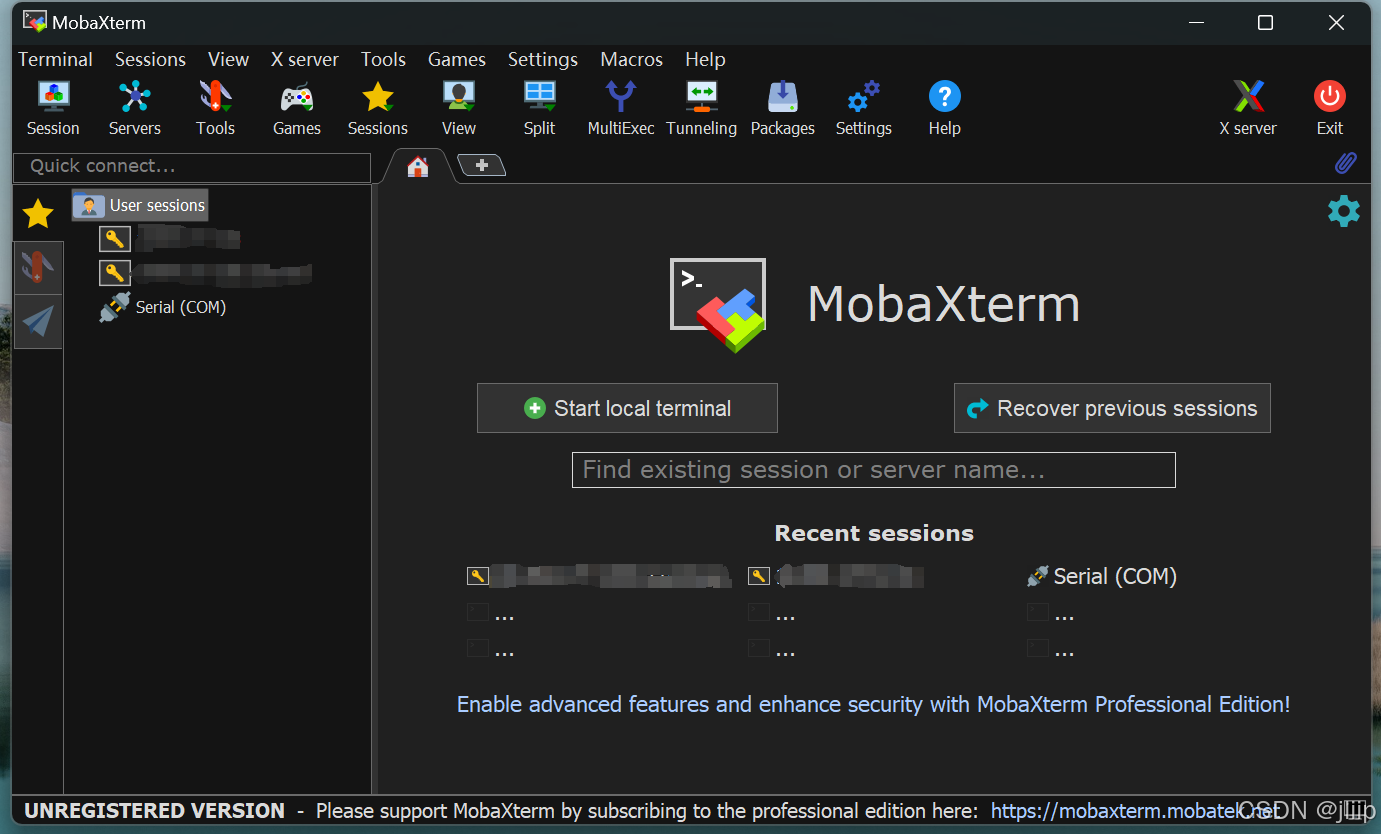Open the Games toolbar icon
This screenshot has width=1381, height=834.
(x=296, y=108)
